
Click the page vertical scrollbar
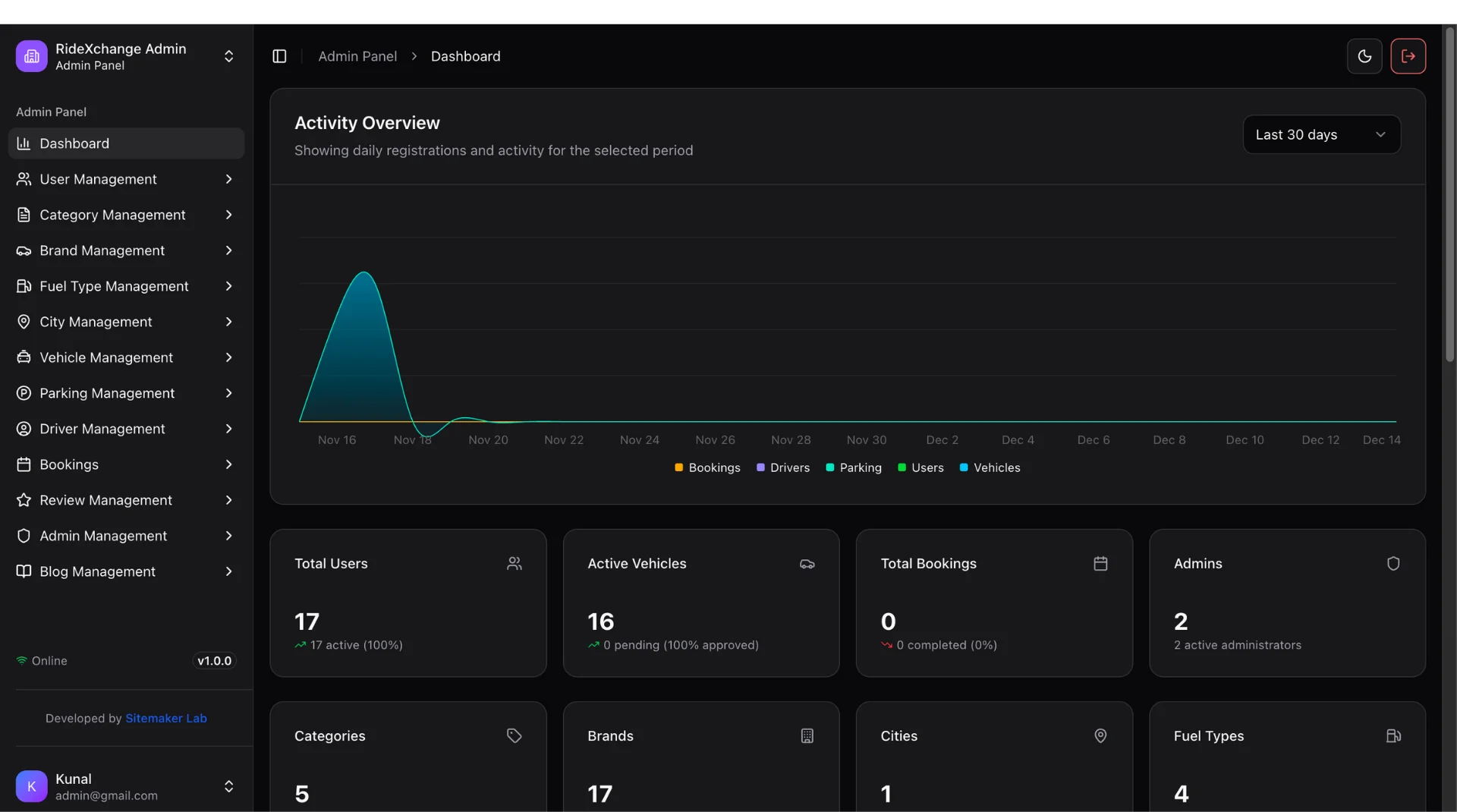pyautogui.click(x=1449, y=196)
